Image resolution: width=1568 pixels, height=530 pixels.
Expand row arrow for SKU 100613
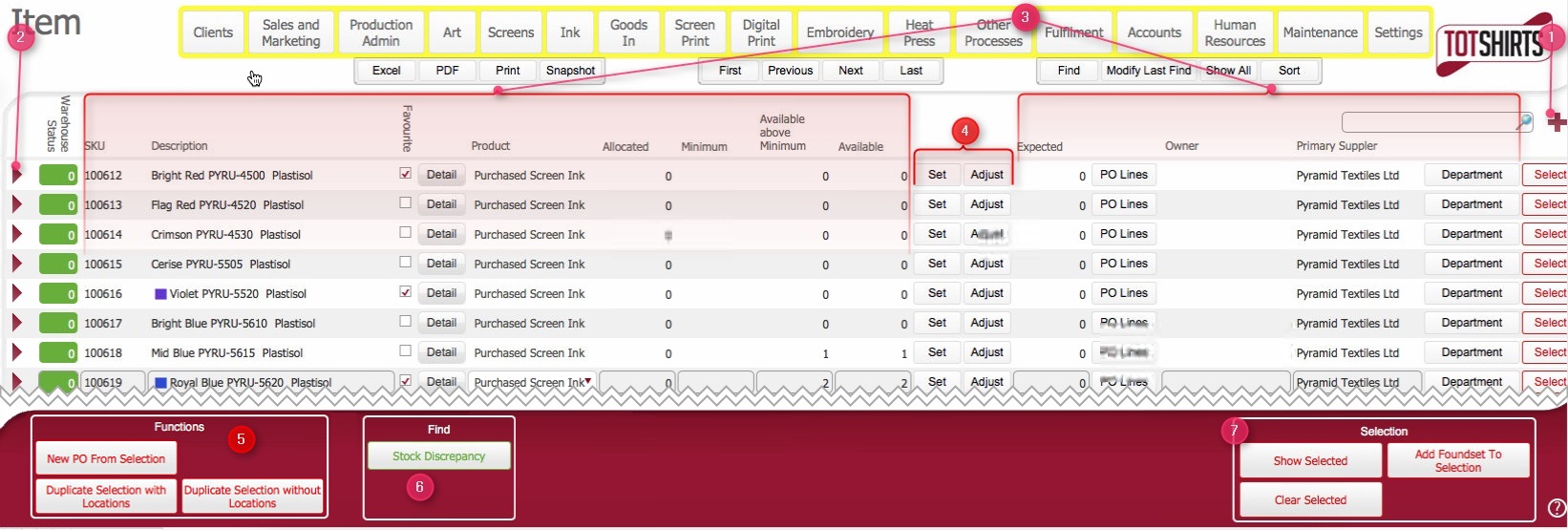click(16, 204)
